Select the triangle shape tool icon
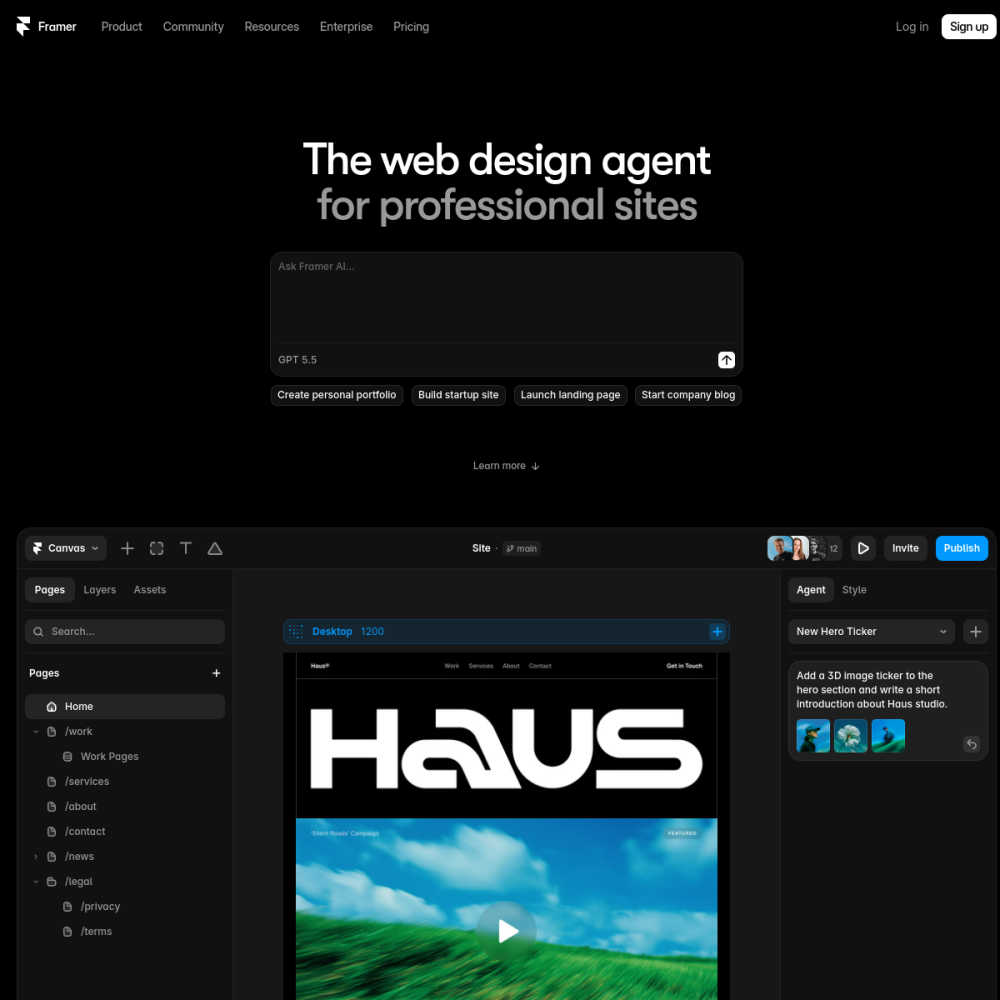 (215, 548)
